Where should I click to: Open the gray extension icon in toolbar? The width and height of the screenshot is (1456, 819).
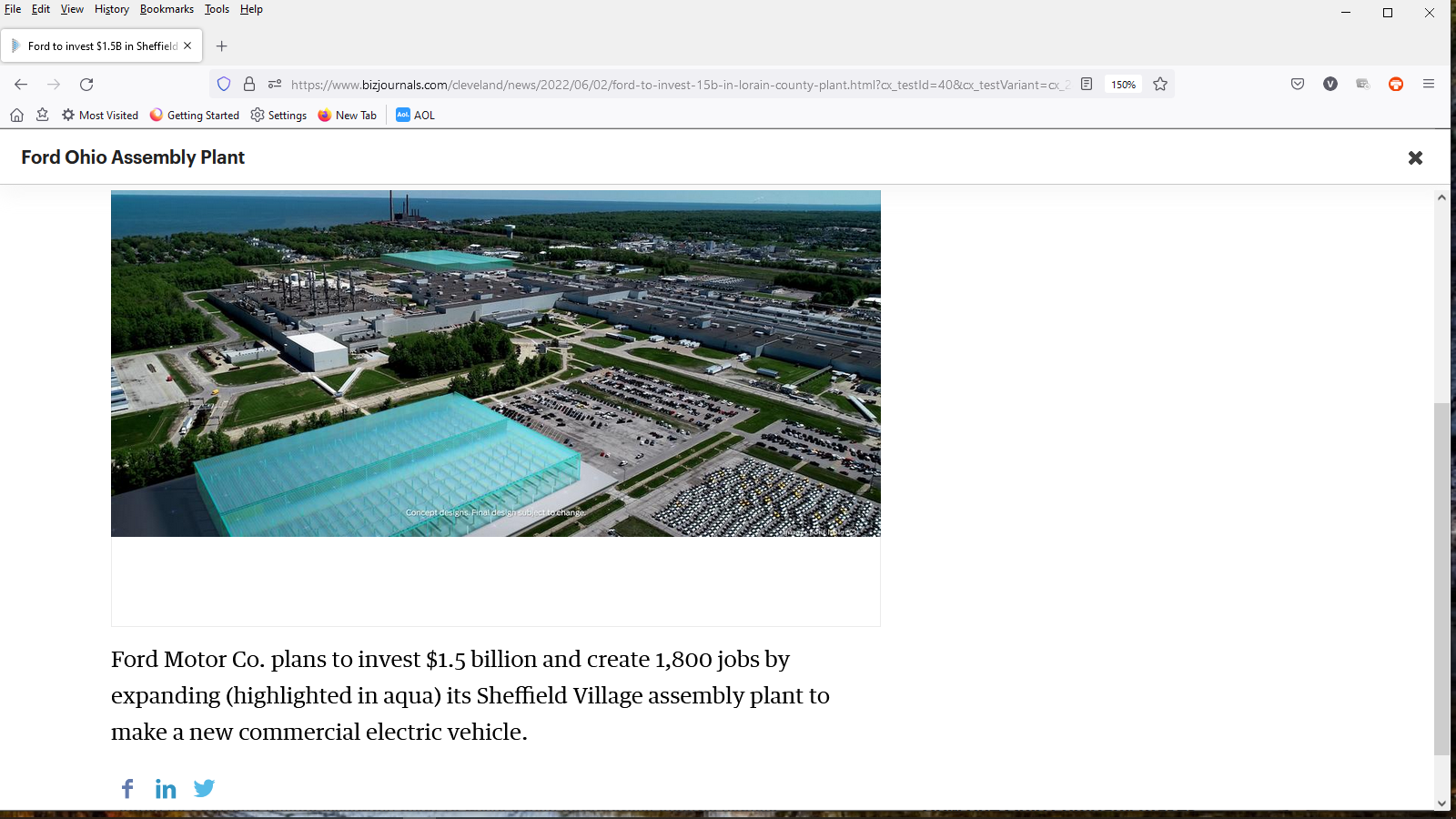tap(1363, 85)
